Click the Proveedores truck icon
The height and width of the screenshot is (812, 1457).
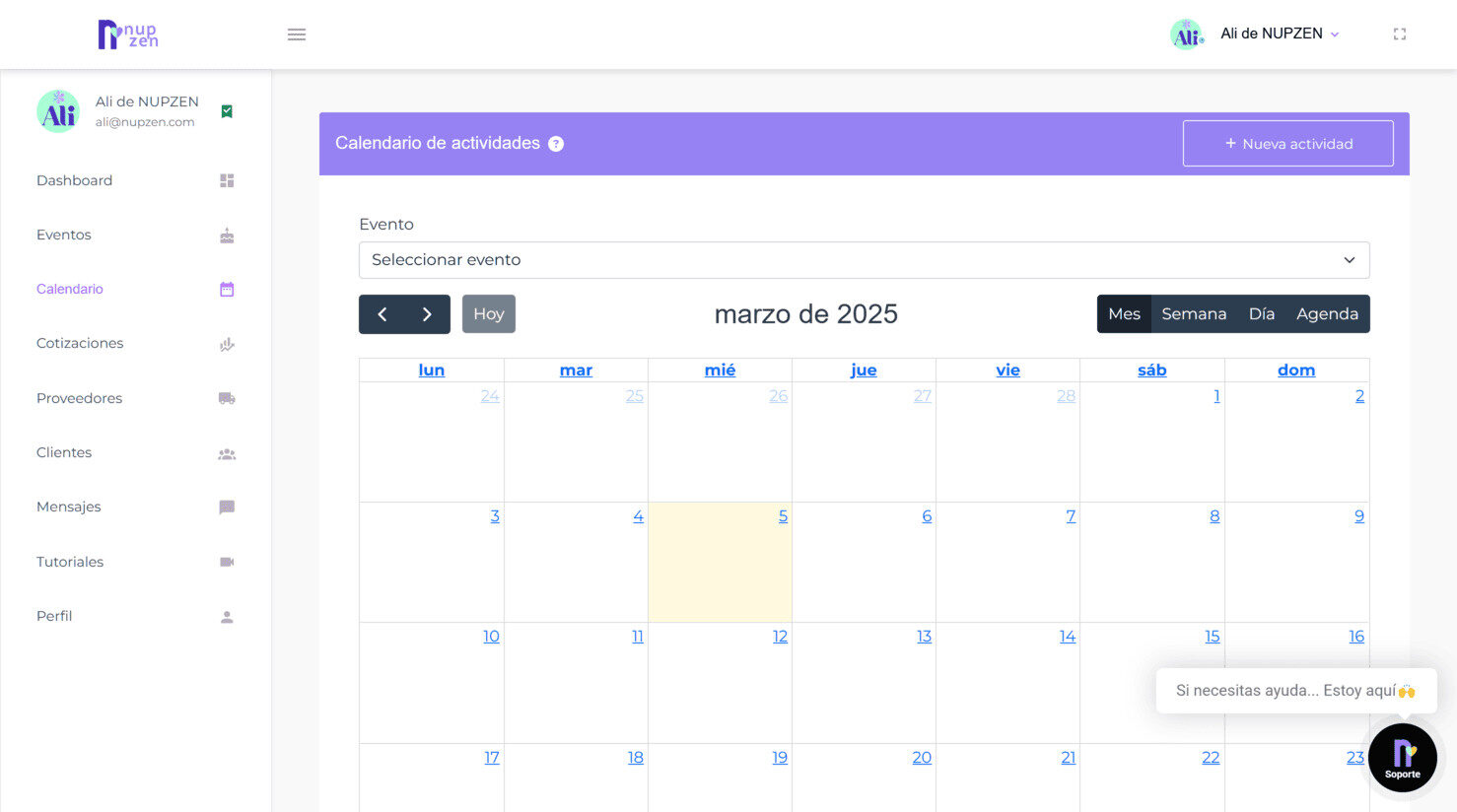point(227,399)
